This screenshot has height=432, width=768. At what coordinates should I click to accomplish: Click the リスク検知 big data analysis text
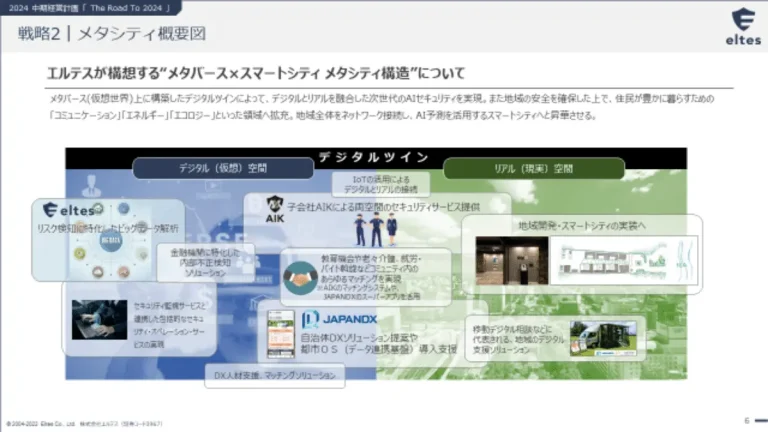pyautogui.click(x=107, y=229)
